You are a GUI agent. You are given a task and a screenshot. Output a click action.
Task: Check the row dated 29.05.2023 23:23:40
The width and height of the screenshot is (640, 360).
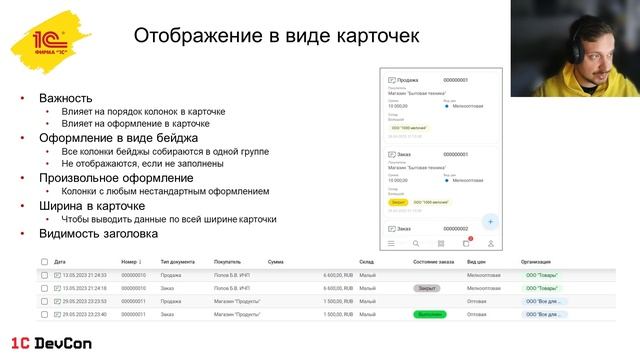tap(44, 315)
